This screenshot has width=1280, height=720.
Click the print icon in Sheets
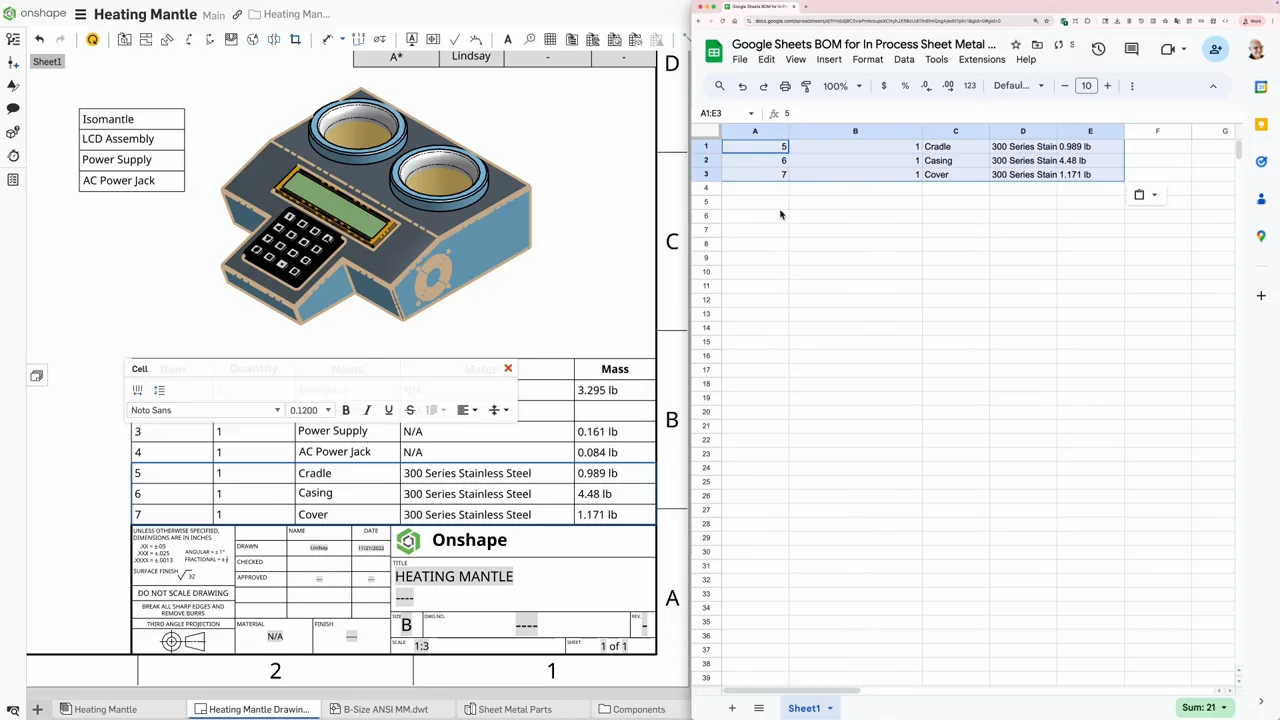(785, 86)
